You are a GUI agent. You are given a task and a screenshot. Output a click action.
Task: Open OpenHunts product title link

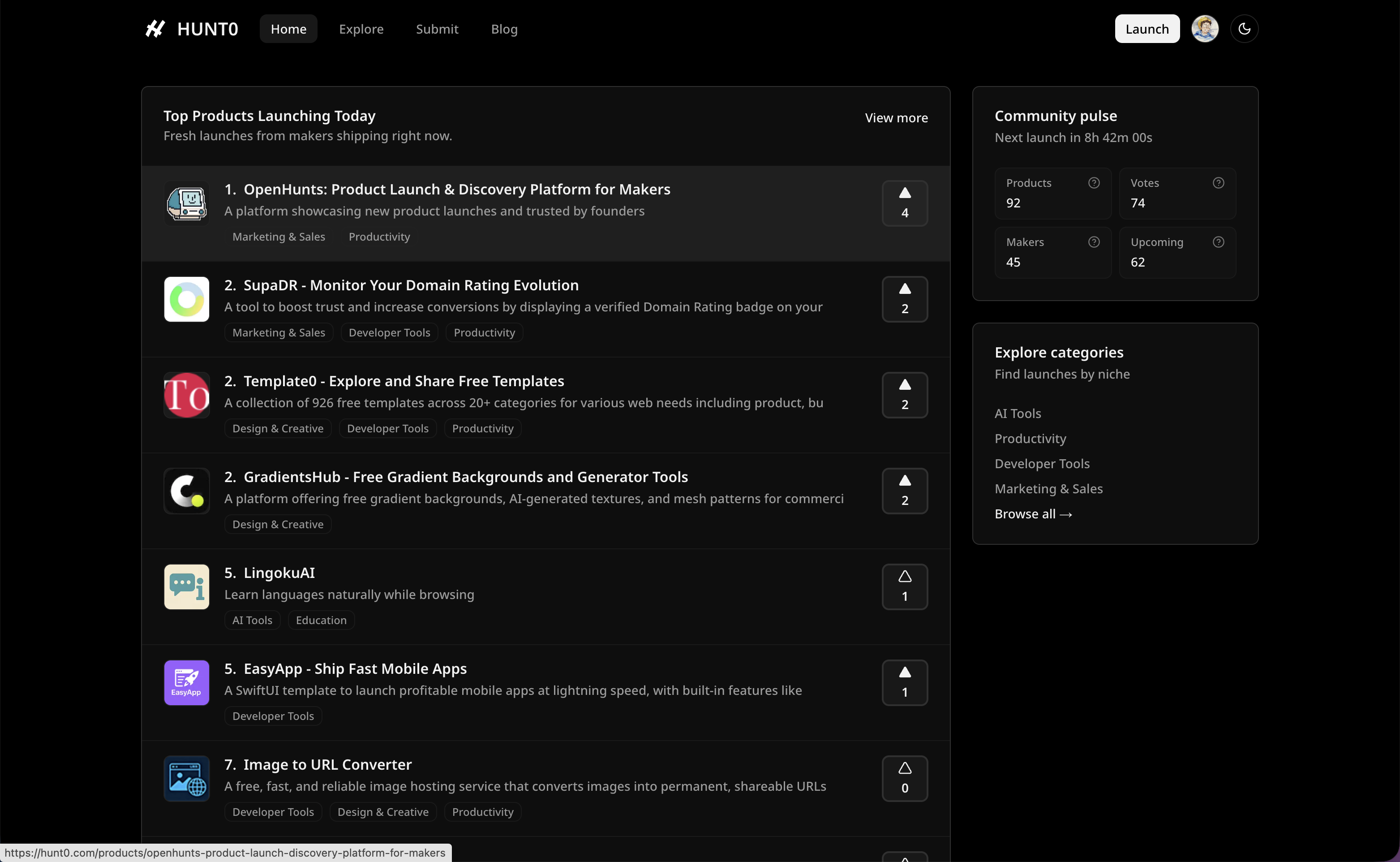click(457, 189)
